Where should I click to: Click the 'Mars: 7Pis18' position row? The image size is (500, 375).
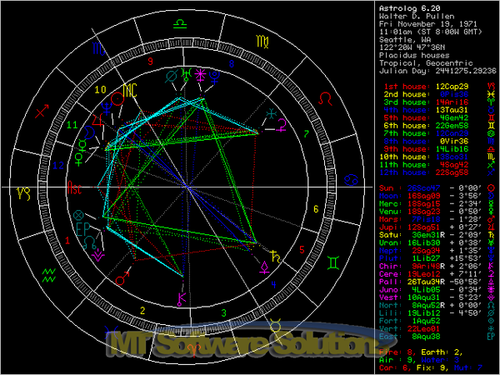coord(437,219)
